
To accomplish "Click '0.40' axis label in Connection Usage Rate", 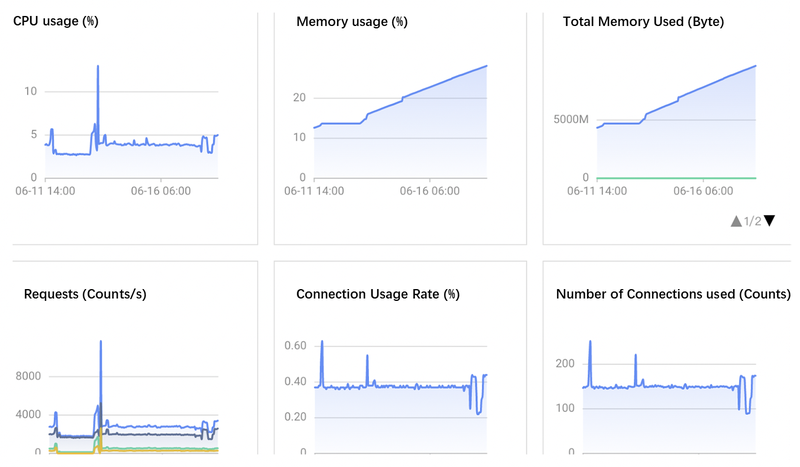I will click(x=295, y=382).
